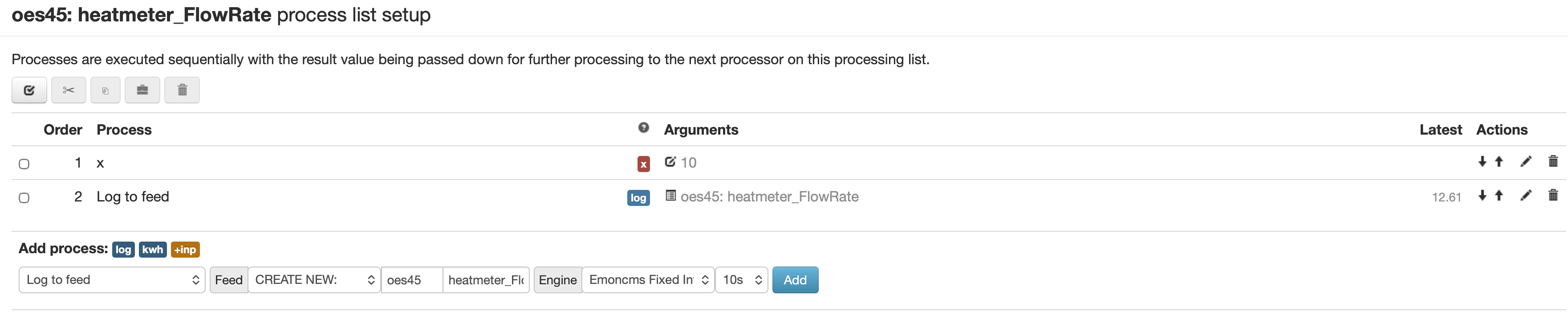1568x312 pixels.
Task: Edit the Log to feed process
Action: [1525, 196]
